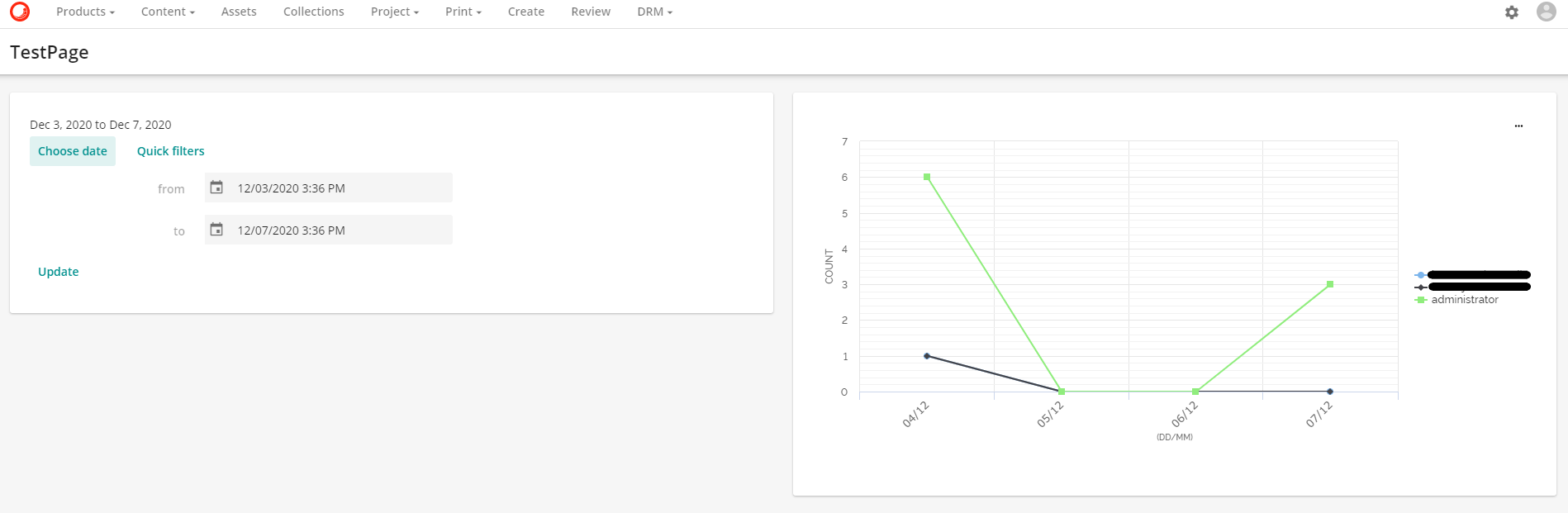This screenshot has width=1568, height=513.
Task: Click the date range text Dec 3, 2020 to Dec 7, 2020
Action: [x=101, y=125]
